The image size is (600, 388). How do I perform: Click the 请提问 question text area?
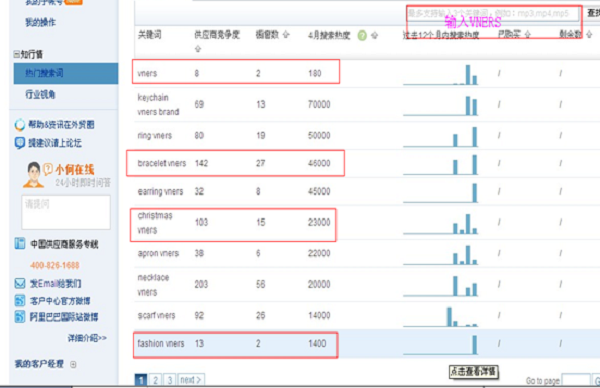pos(66,212)
